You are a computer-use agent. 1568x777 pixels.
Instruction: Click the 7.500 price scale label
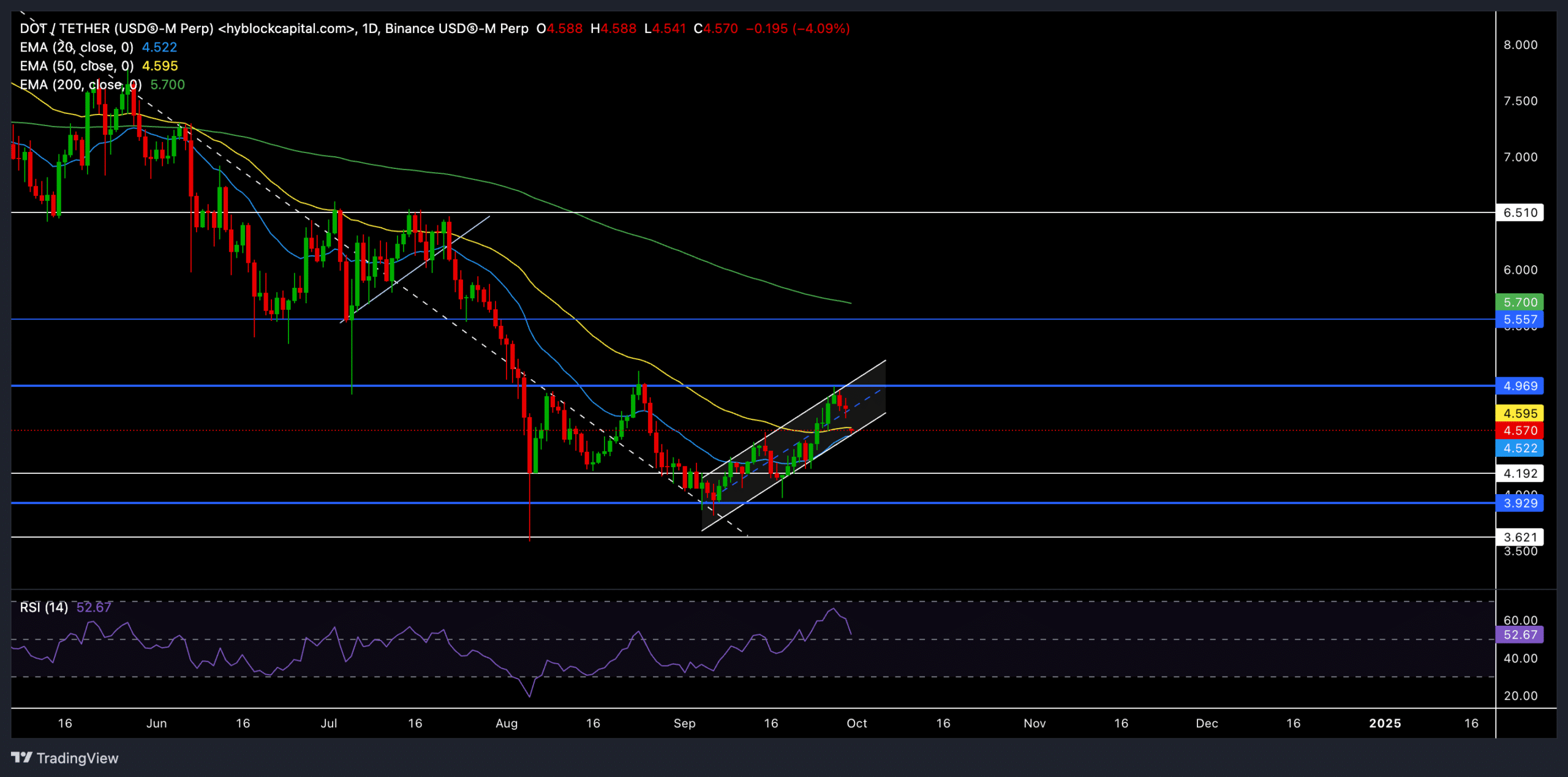[1520, 101]
